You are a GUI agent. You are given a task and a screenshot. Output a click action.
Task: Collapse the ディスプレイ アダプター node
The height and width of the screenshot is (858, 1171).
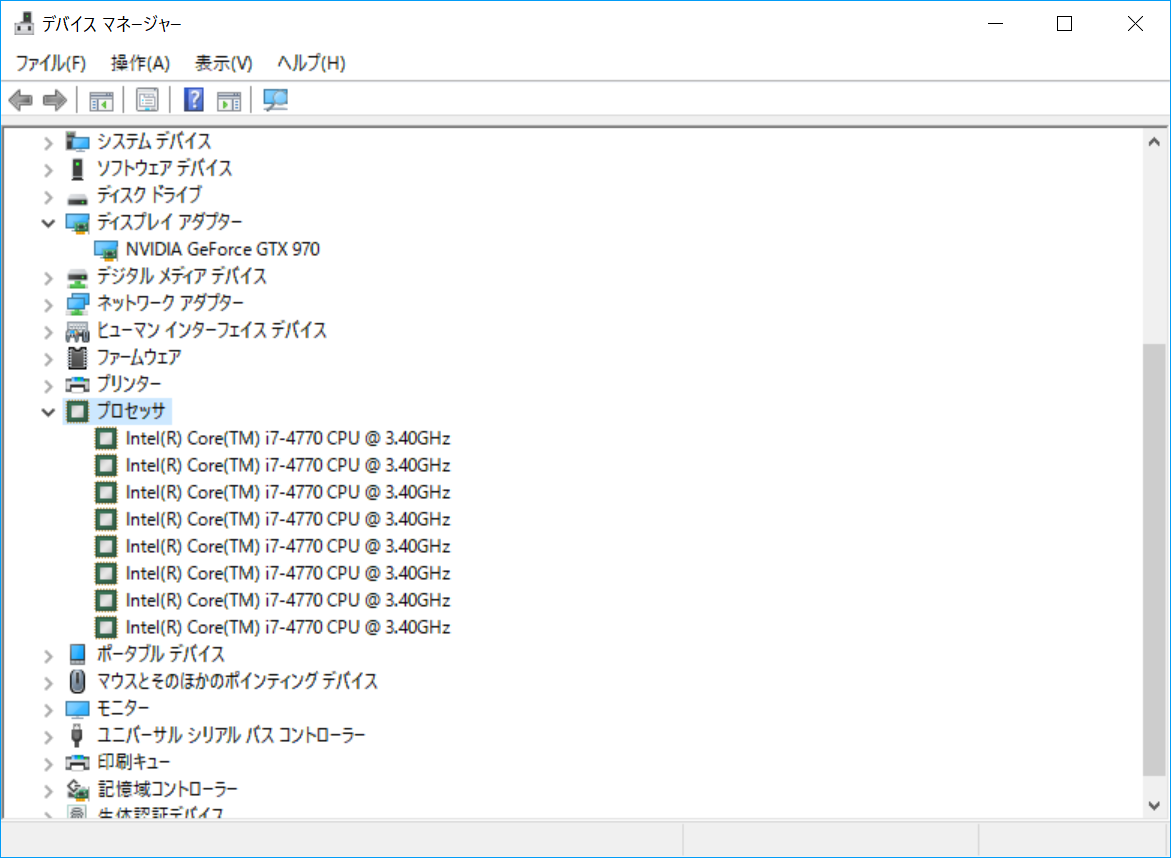(x=49, y=223)
